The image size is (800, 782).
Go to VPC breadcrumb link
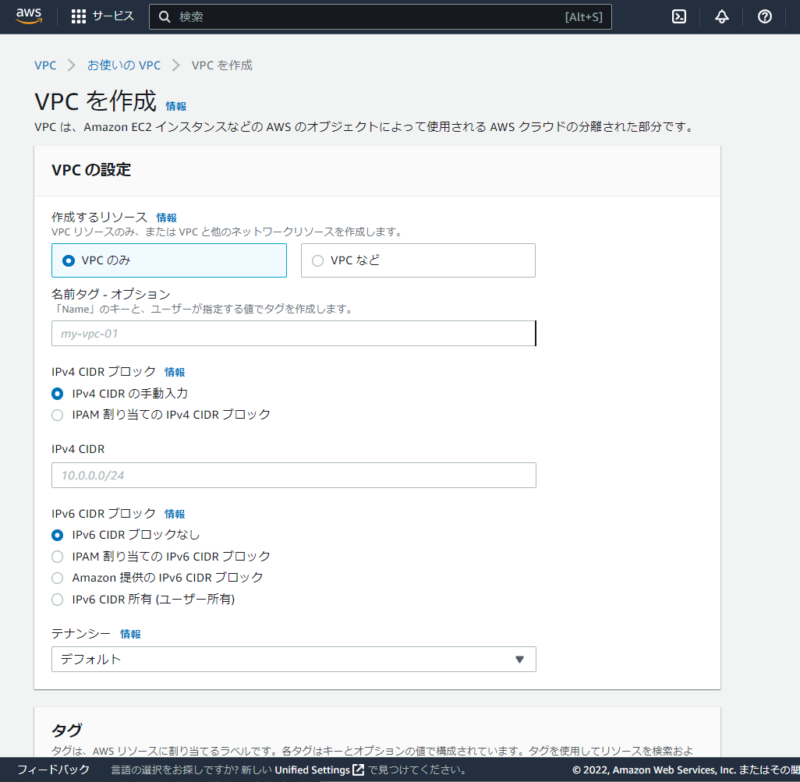point(45,65)
